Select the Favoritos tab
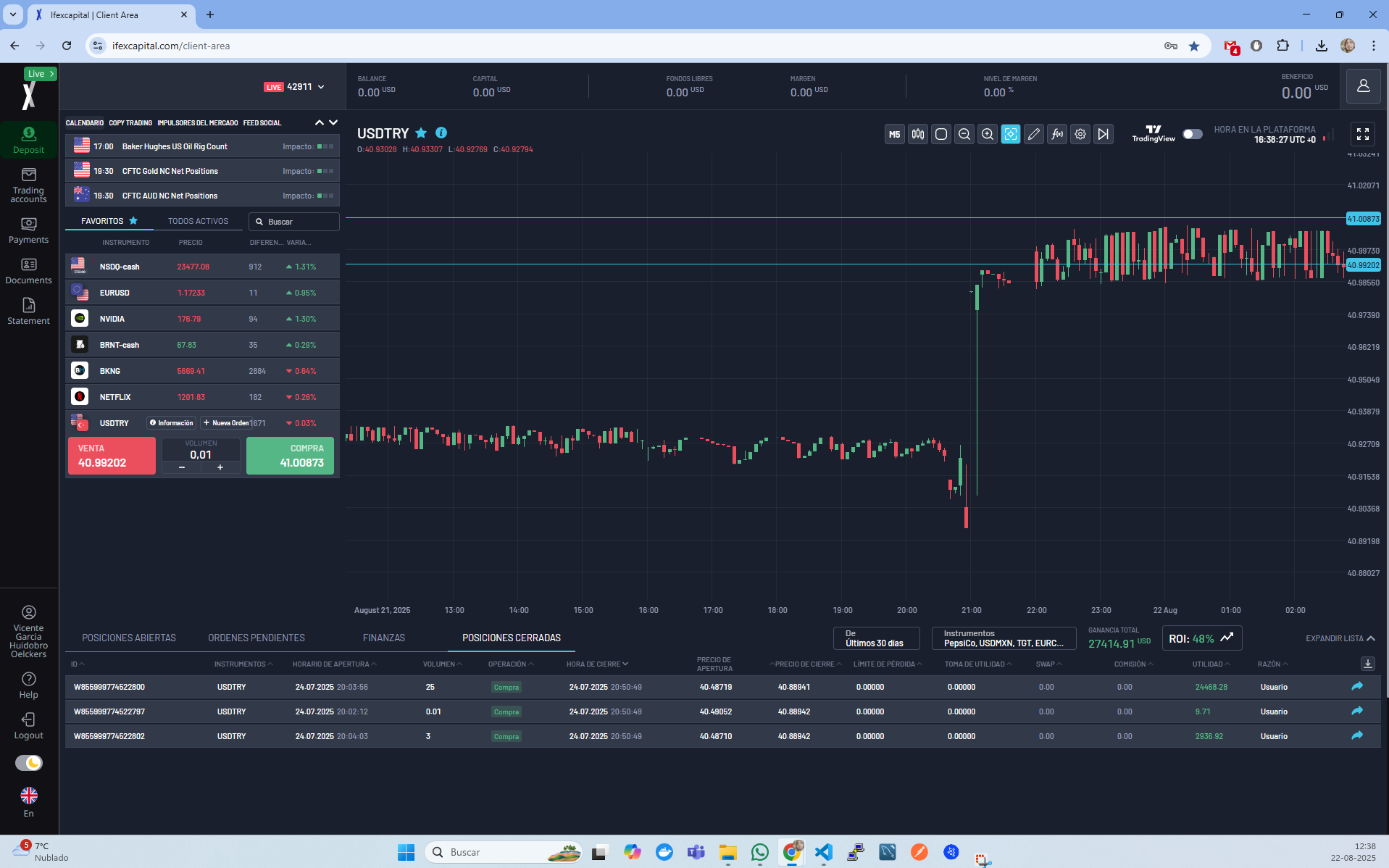The image size is (1389, 868). [x=109, y=221]
